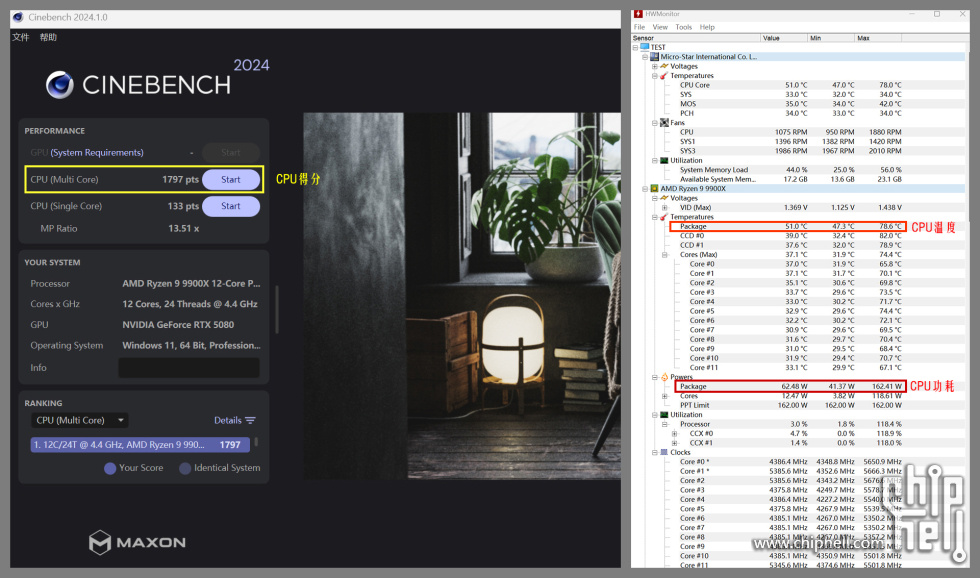Open ranking Details in Cinebench

235,421
